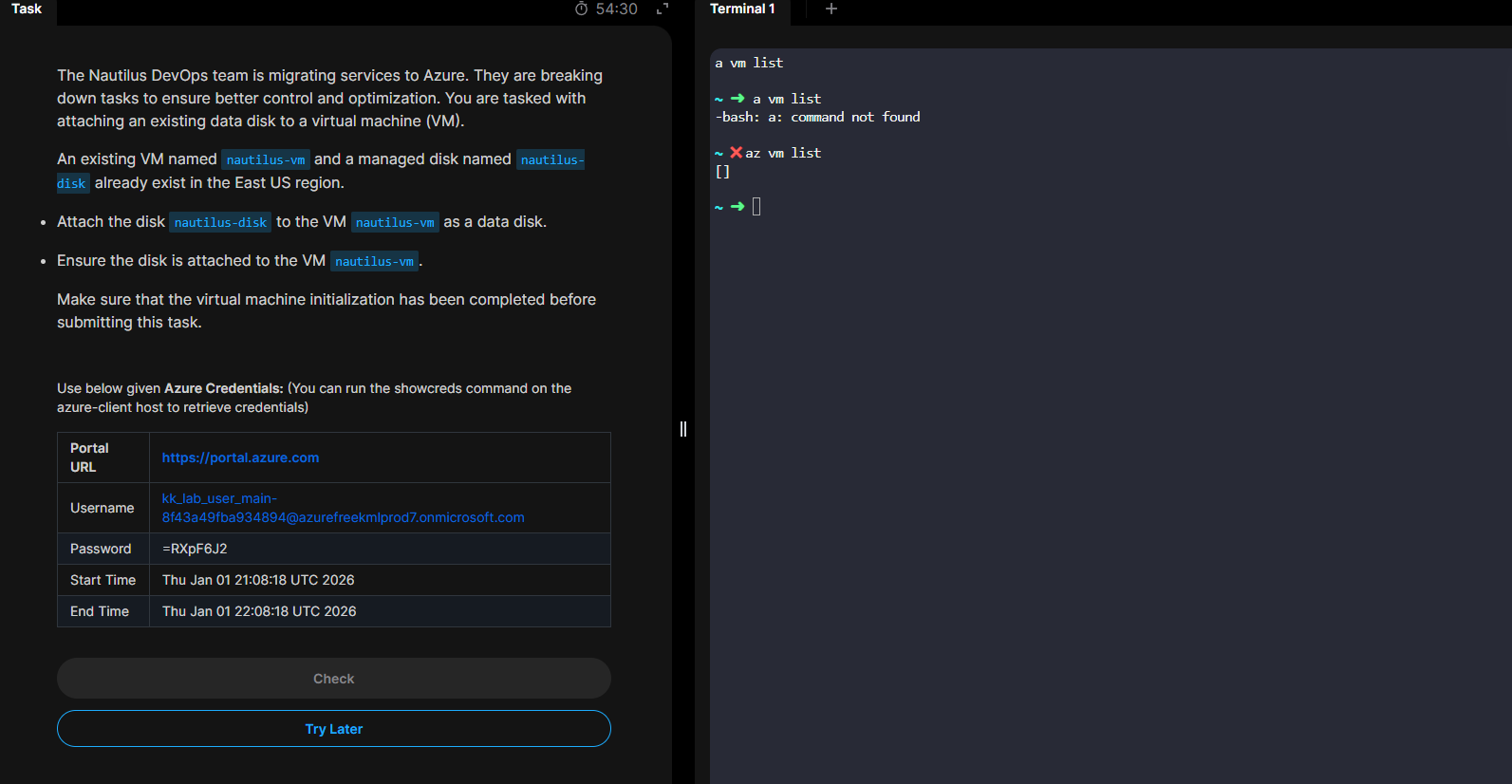1512x784 pixels.
Task: Focus the terminal cursor at the prompt
Action: pos(756,206)
